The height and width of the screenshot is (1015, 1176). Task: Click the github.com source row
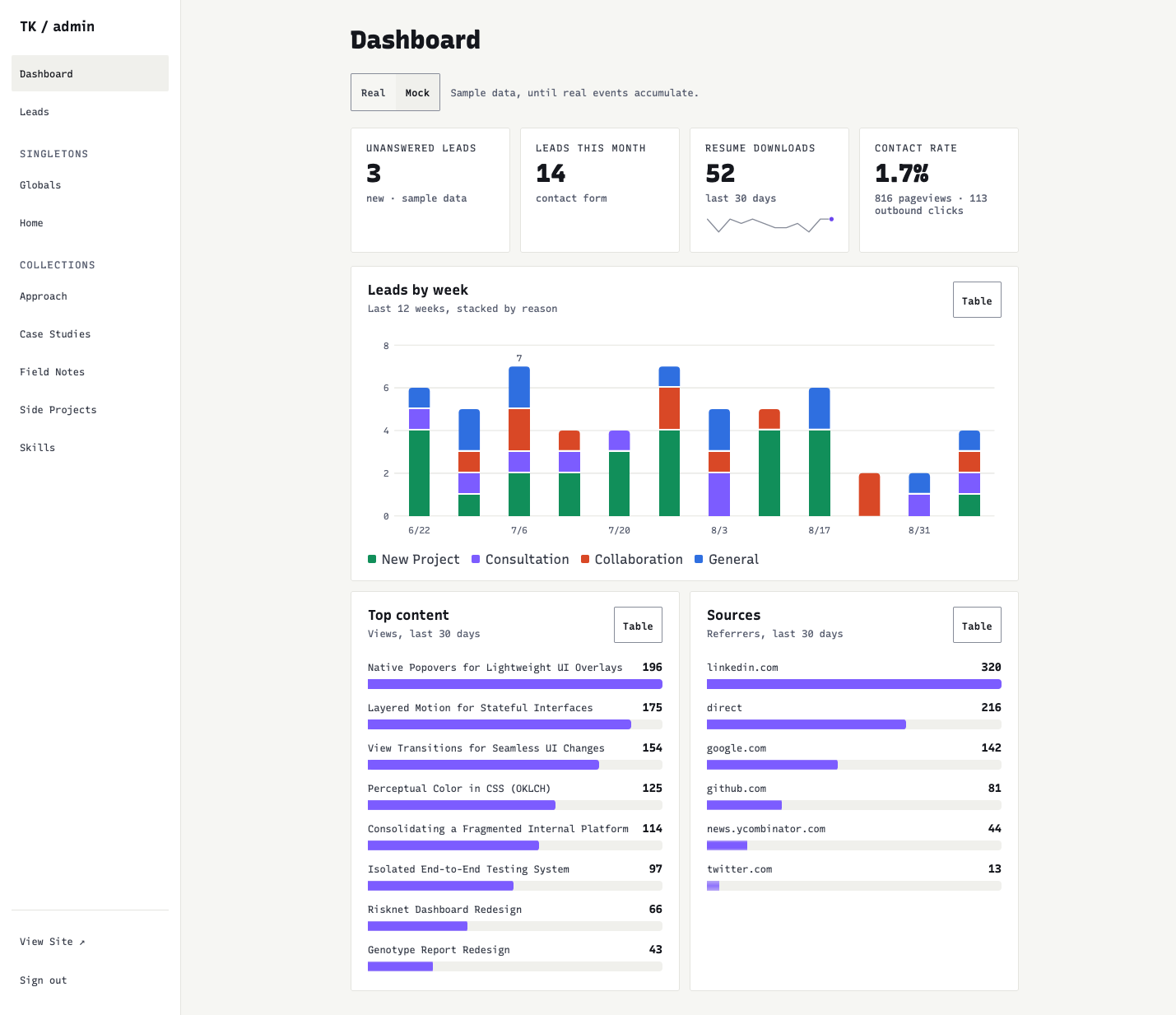(x=854, y=798)
